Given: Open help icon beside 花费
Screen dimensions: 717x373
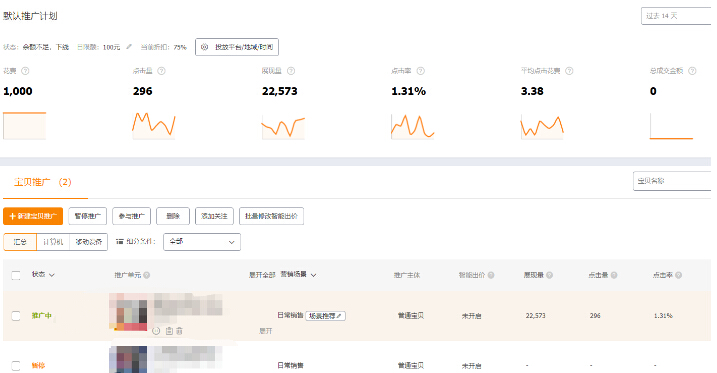Looking at the screenshot, I should tap(26, 71).
